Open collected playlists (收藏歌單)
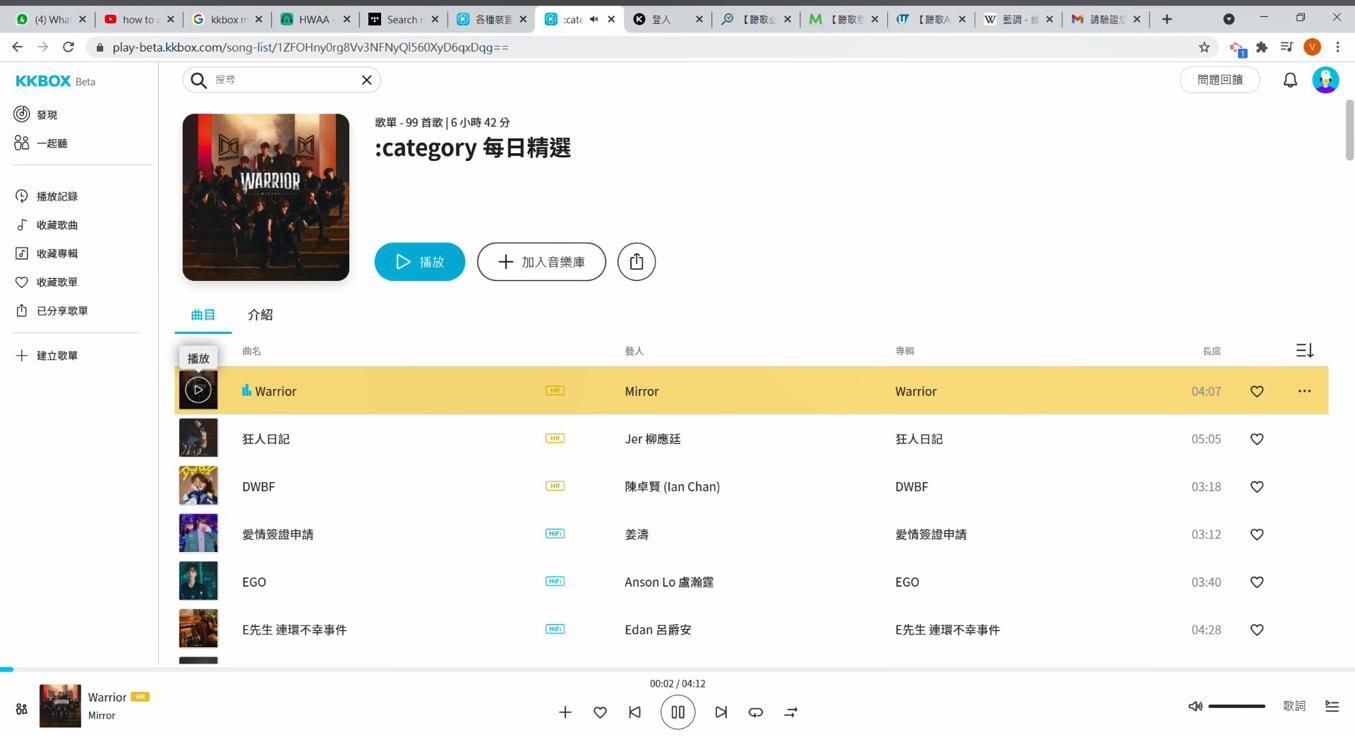Screen dimensions: 1355x737 click(46, 282)
